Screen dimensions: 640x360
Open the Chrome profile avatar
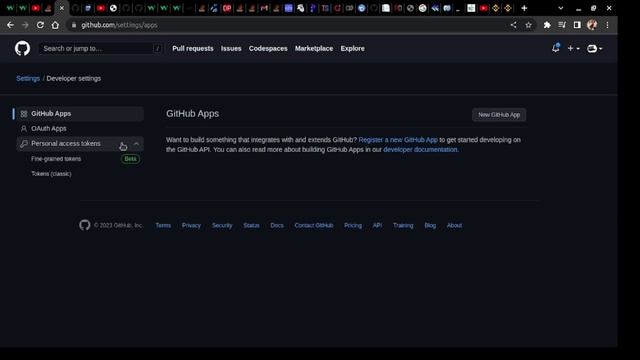tap(592, 25)
